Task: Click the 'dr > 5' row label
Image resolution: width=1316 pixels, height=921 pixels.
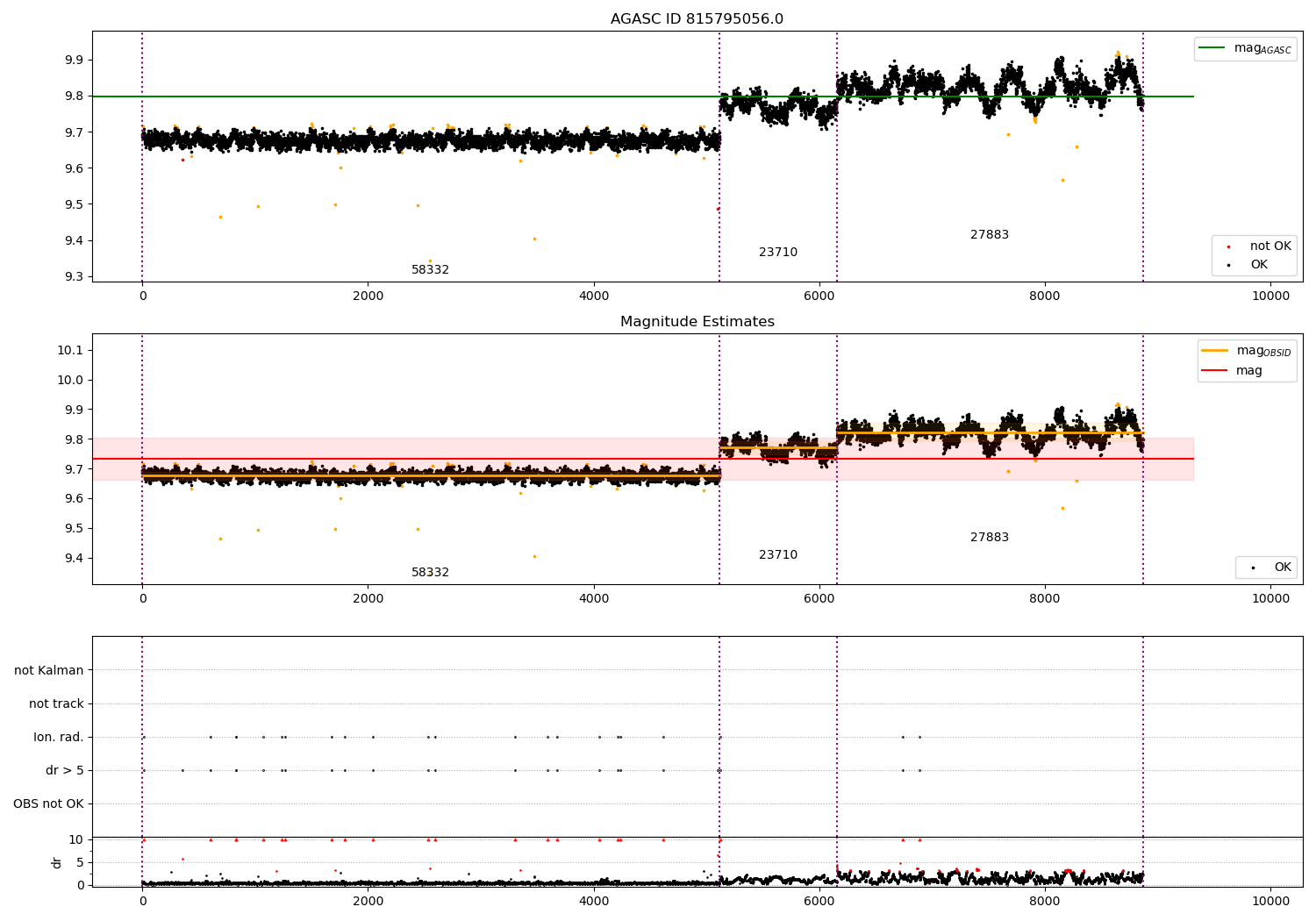Action: click(65, 770)
